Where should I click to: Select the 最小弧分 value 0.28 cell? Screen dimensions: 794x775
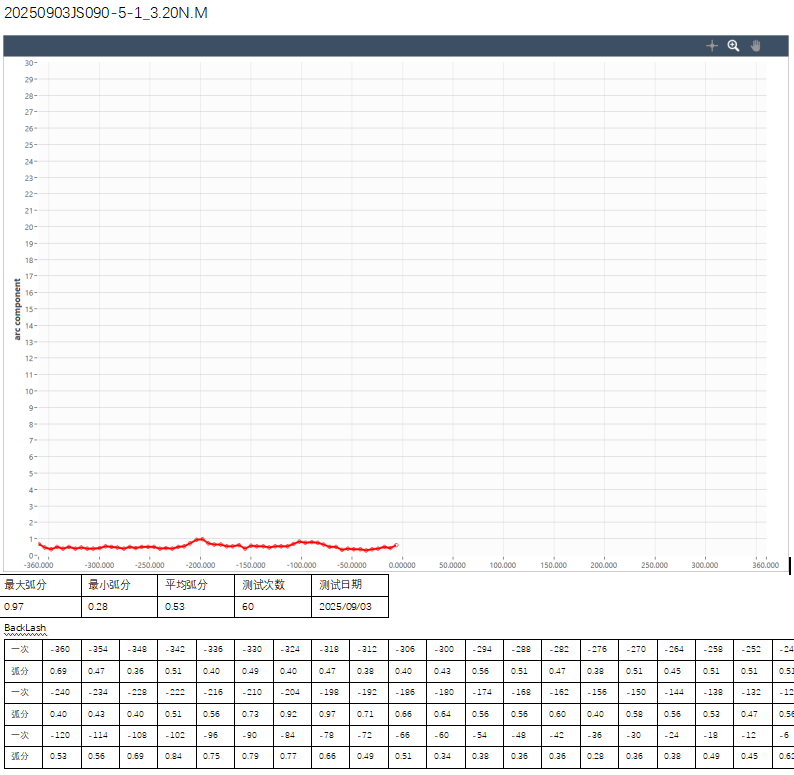click(120, 606)
